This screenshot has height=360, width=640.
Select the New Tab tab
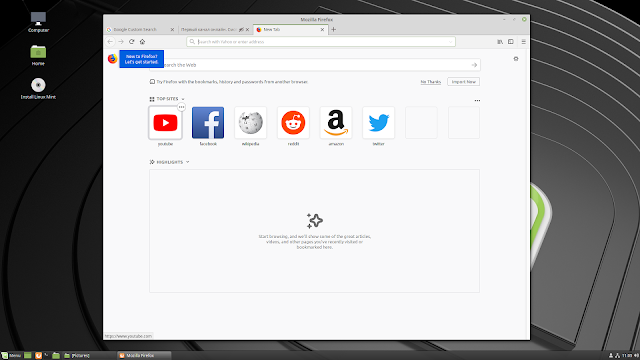point(290,29)
